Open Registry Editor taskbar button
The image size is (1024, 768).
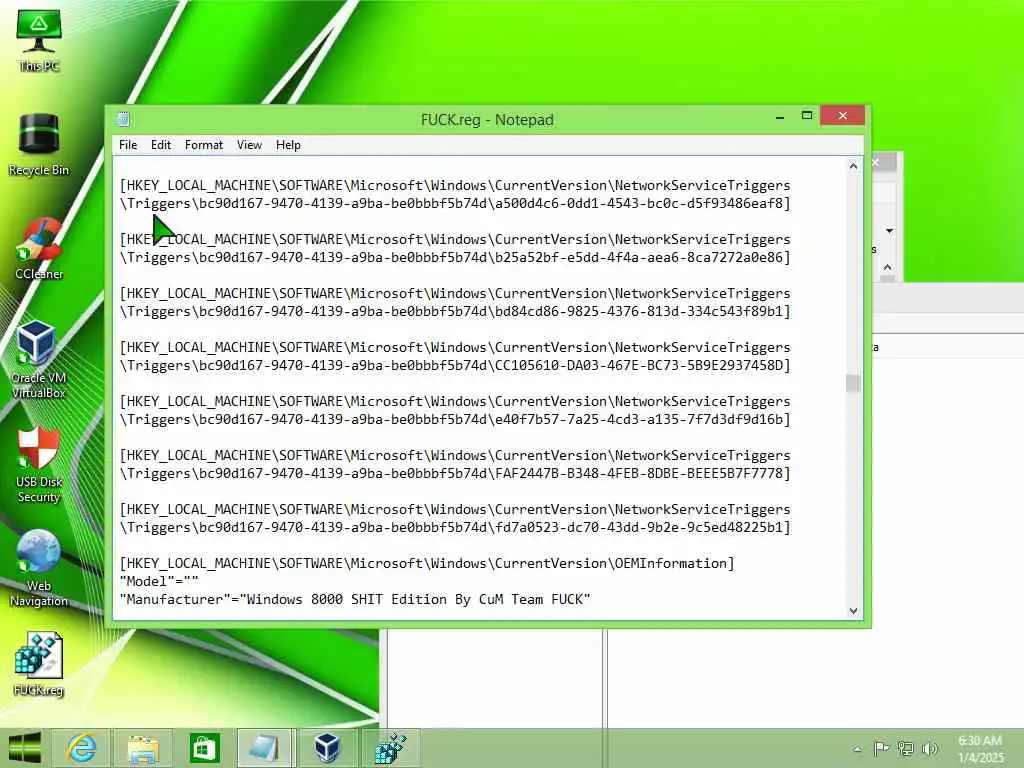(390, 748)
